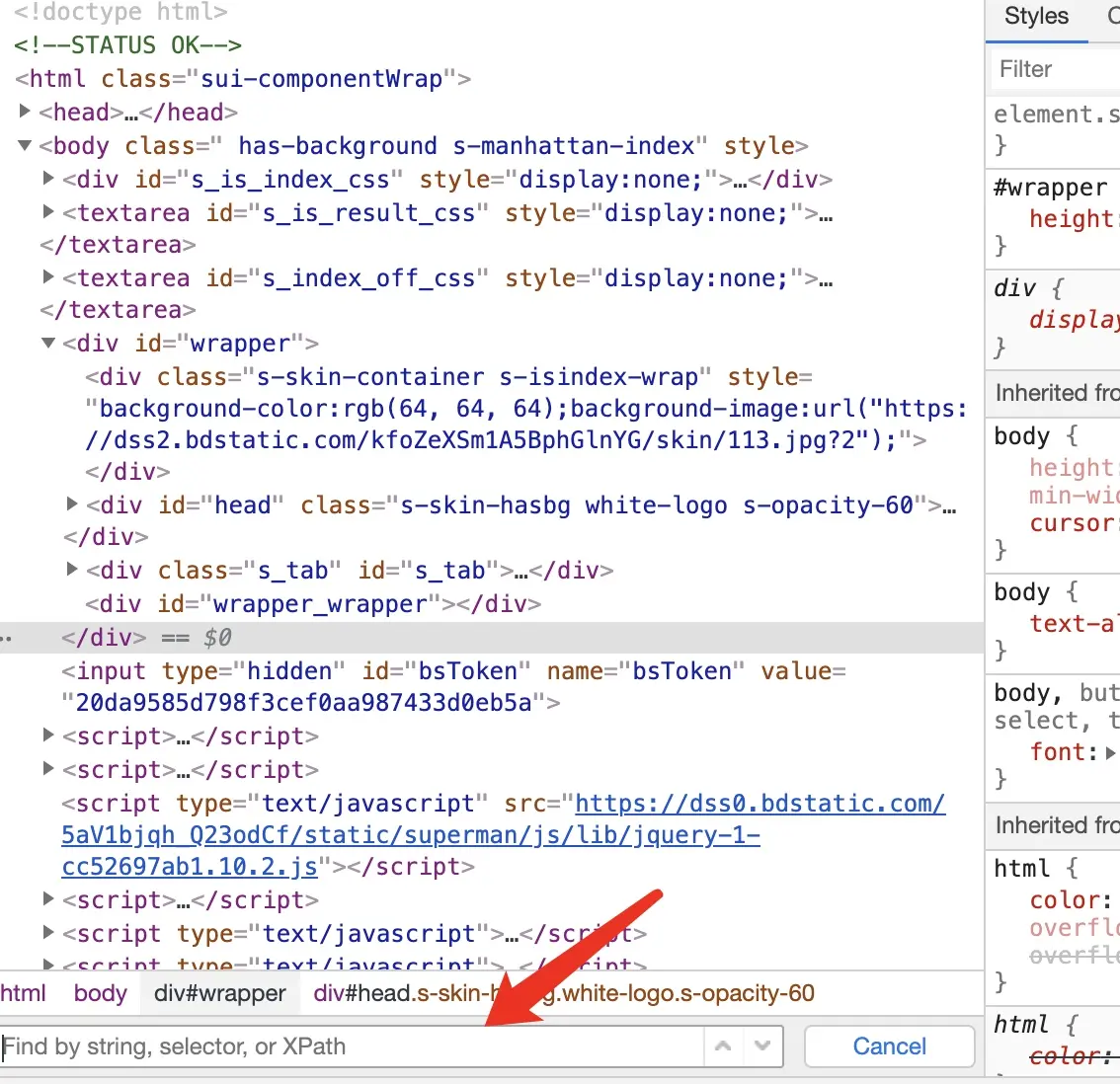Select body in the breadcrumb bar
The width and height of the screenshot is (1120, 1084).
pyautogui.click(x=100, y=993)
